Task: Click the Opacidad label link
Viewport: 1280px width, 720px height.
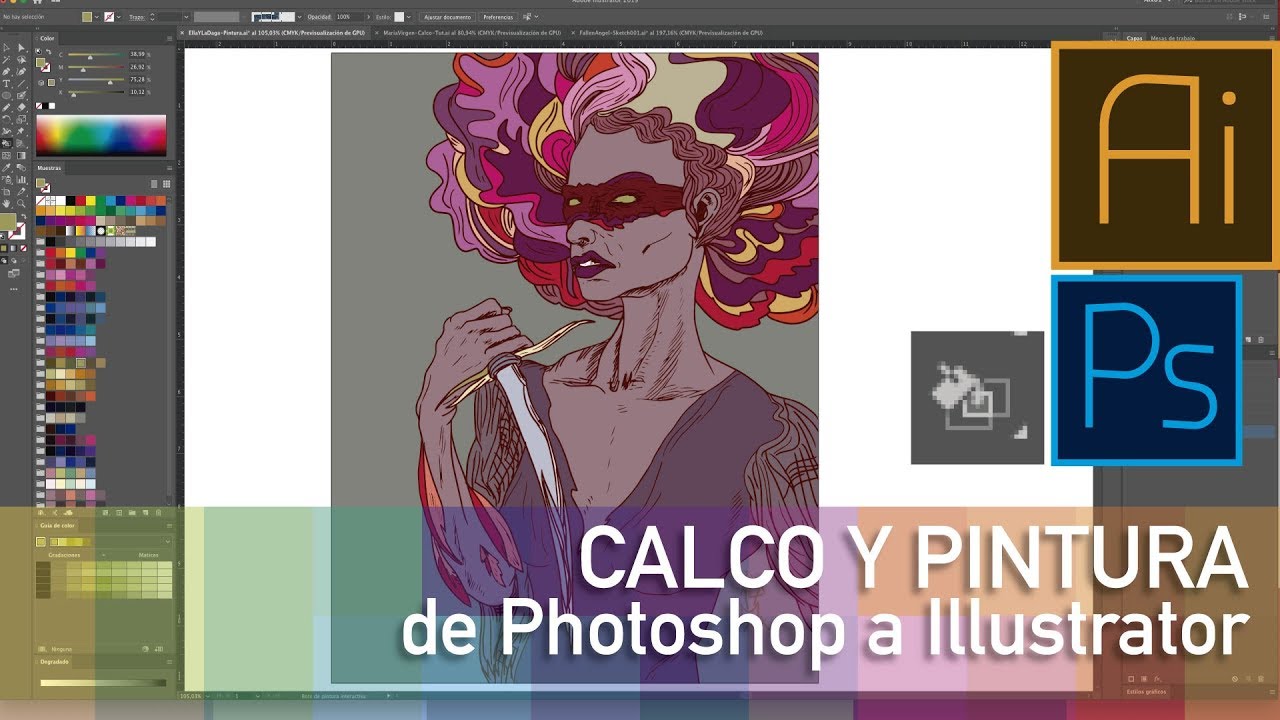Action: point(319,17)
